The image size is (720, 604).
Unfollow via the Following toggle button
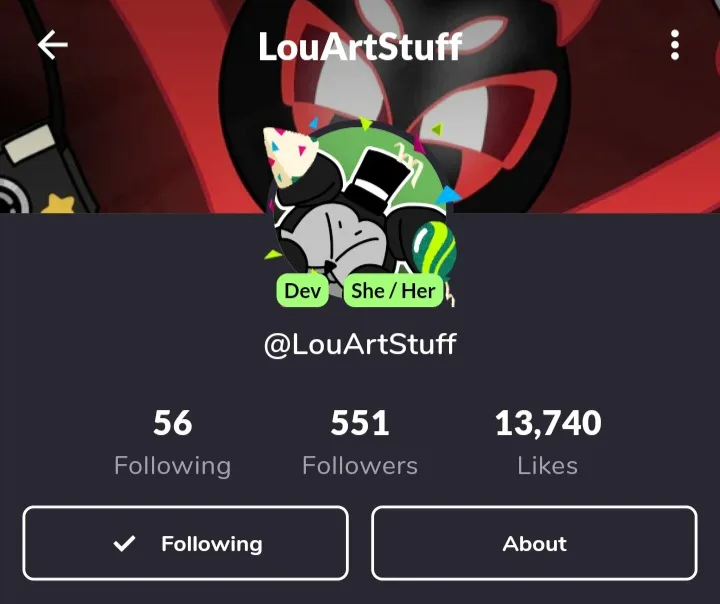[186, 543]
